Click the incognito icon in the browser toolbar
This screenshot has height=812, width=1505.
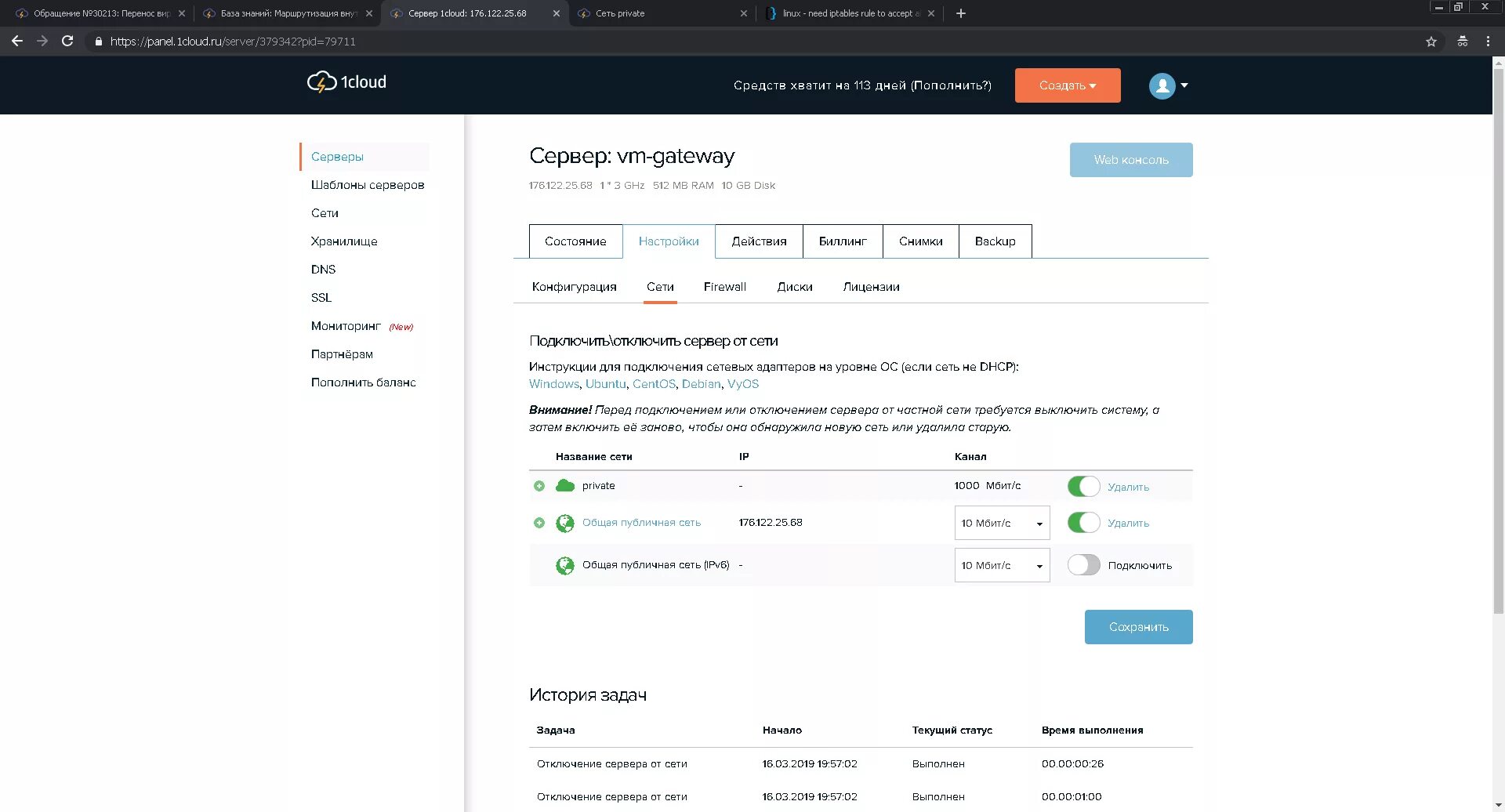point(1463,42)
